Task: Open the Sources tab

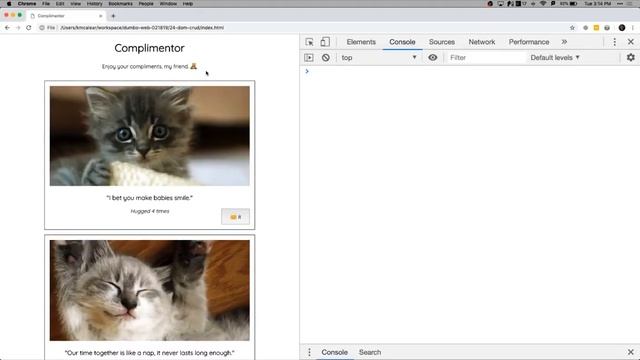Action: pos(442,42)
